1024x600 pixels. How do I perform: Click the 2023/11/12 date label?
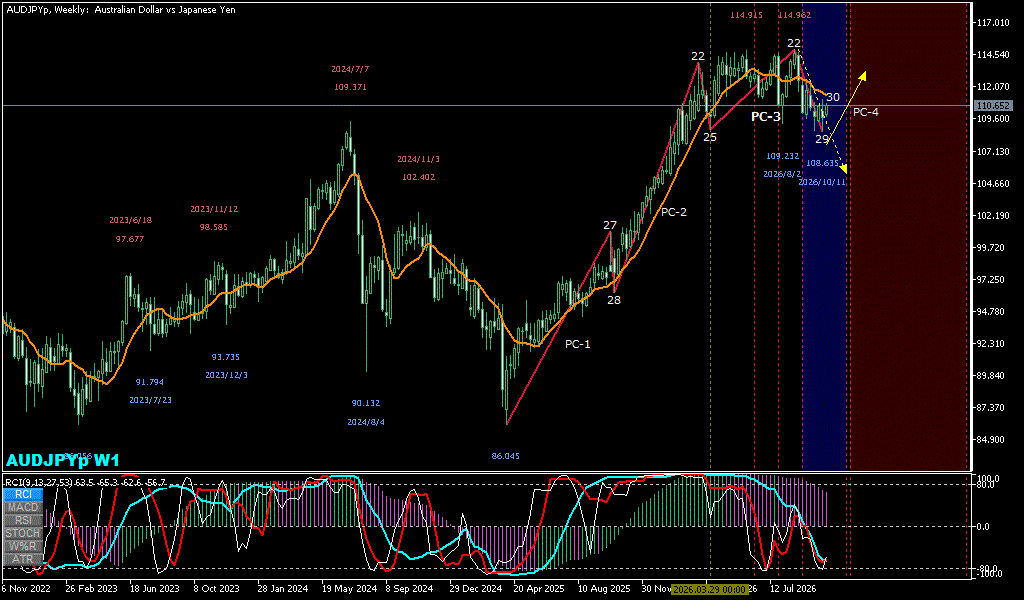[x=214, y=209]
